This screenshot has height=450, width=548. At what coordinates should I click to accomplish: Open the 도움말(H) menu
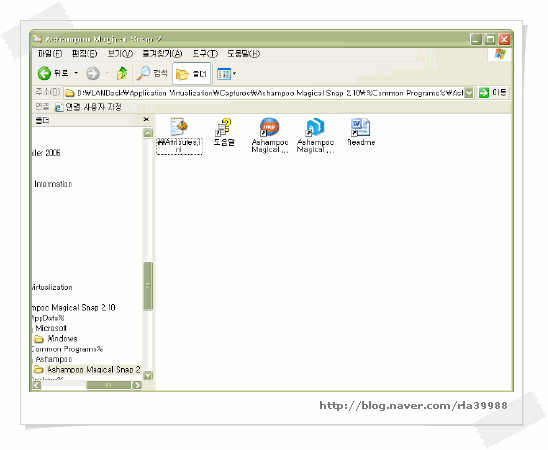pyautogui.click(x=244, y=53)
